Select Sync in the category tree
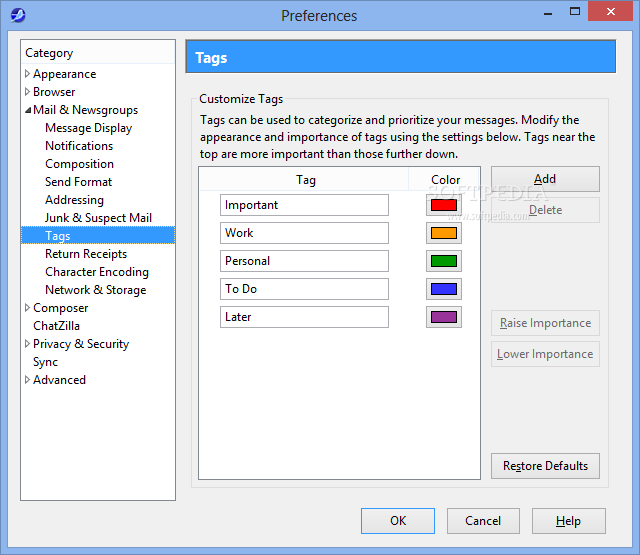The image size is (640, 555). click(x=45, y=362)
